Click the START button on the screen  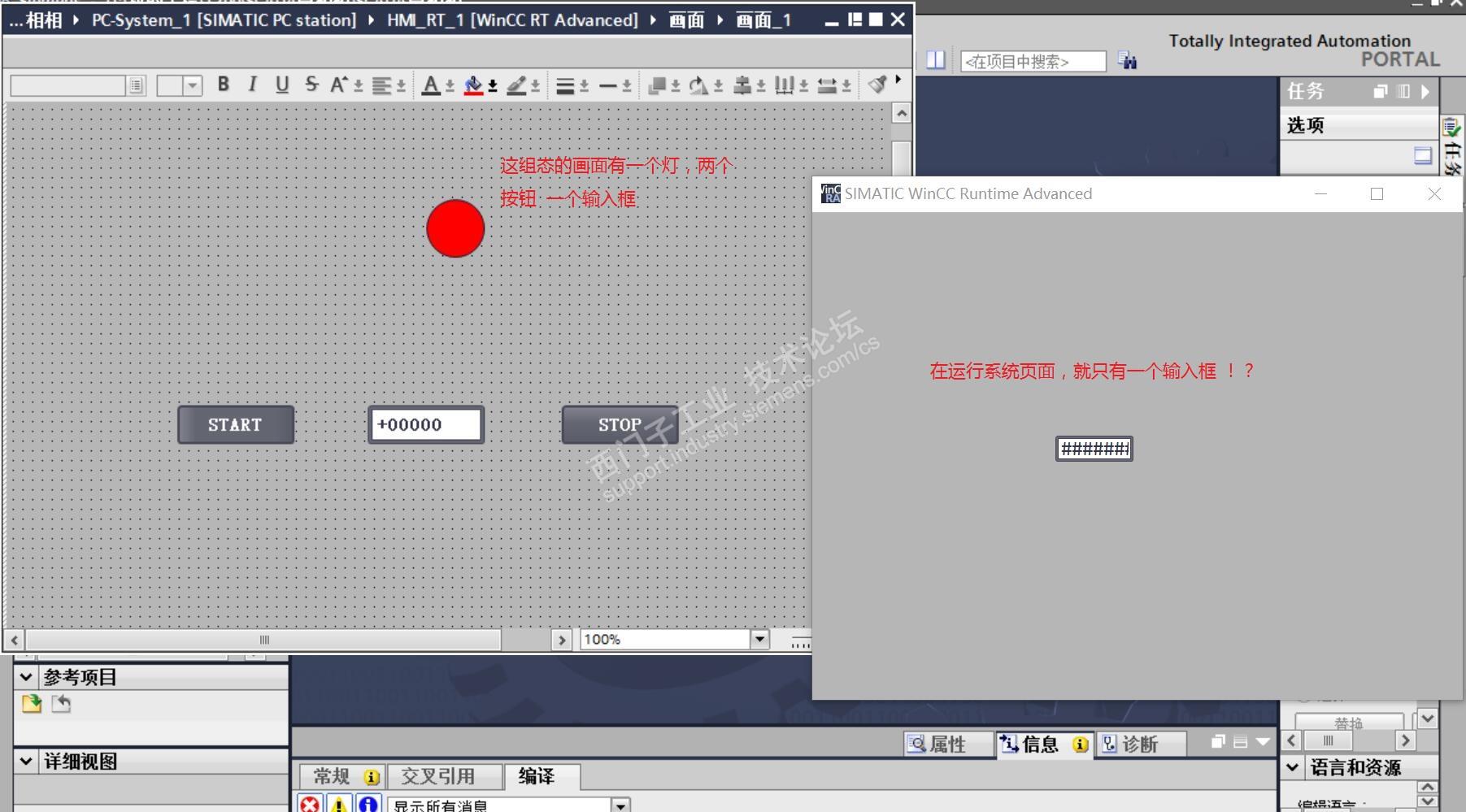coord(236,424)
